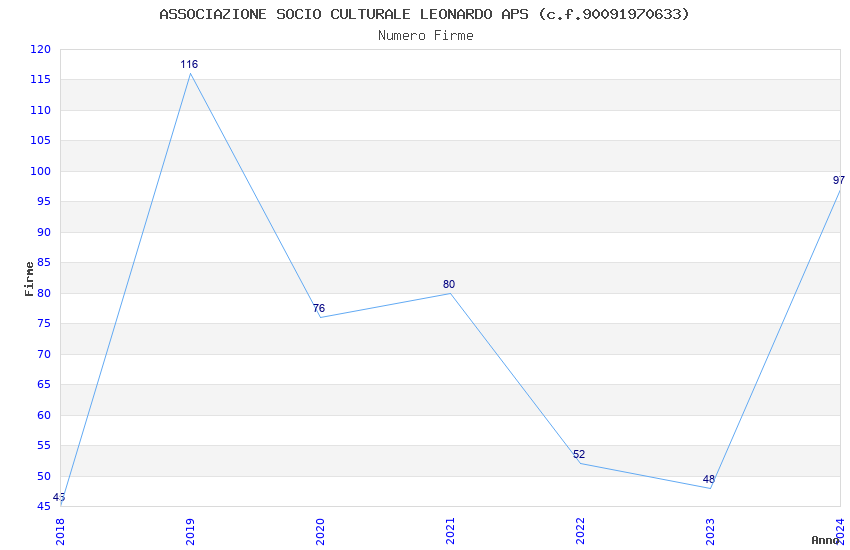This screenshot has width=850, height=550.
Task: Select the 48 data label for 2023
Action: pyautogui.click(x=709, y=480)
